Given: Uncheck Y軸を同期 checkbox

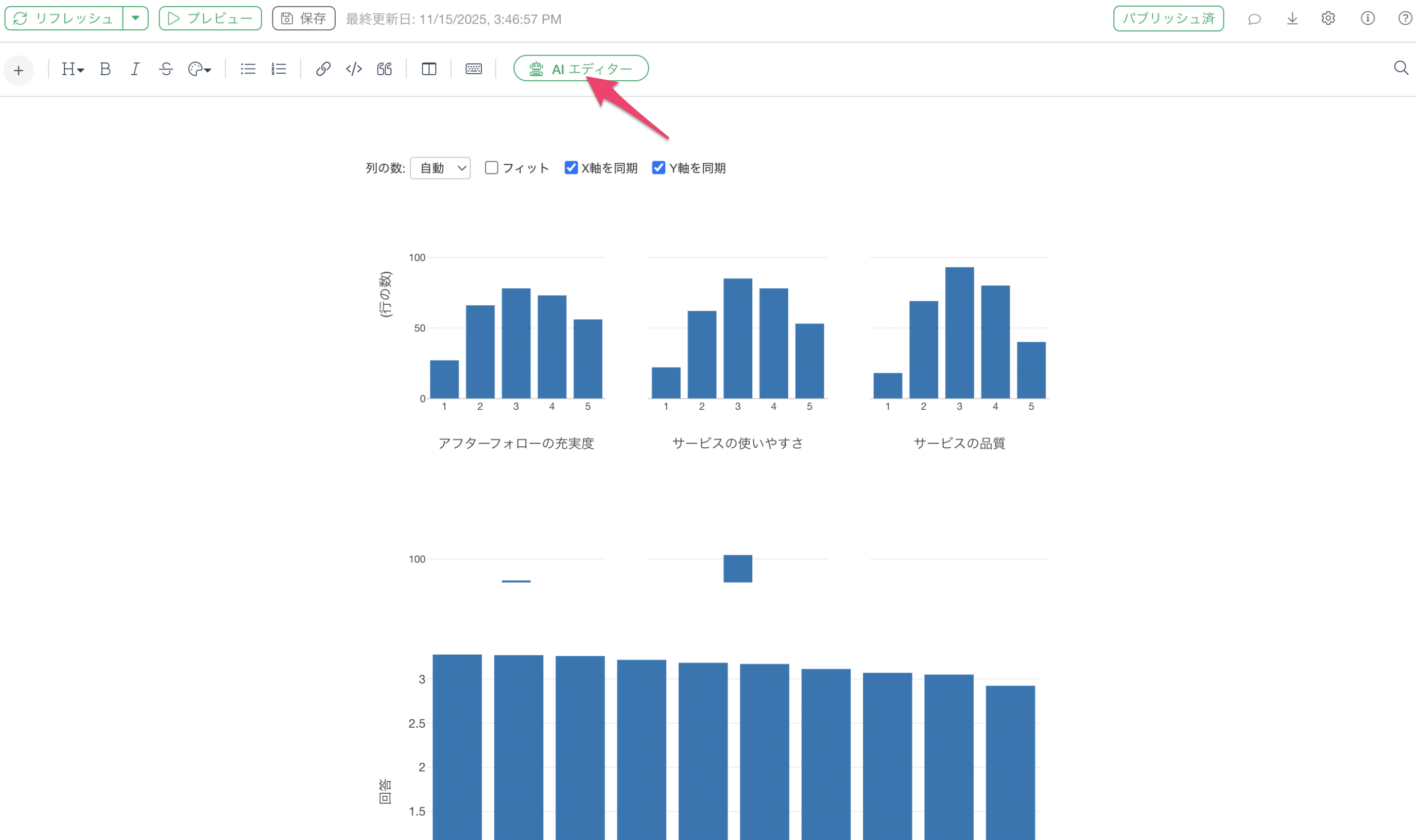Looking at the screenshot, I should pos(658,168).
